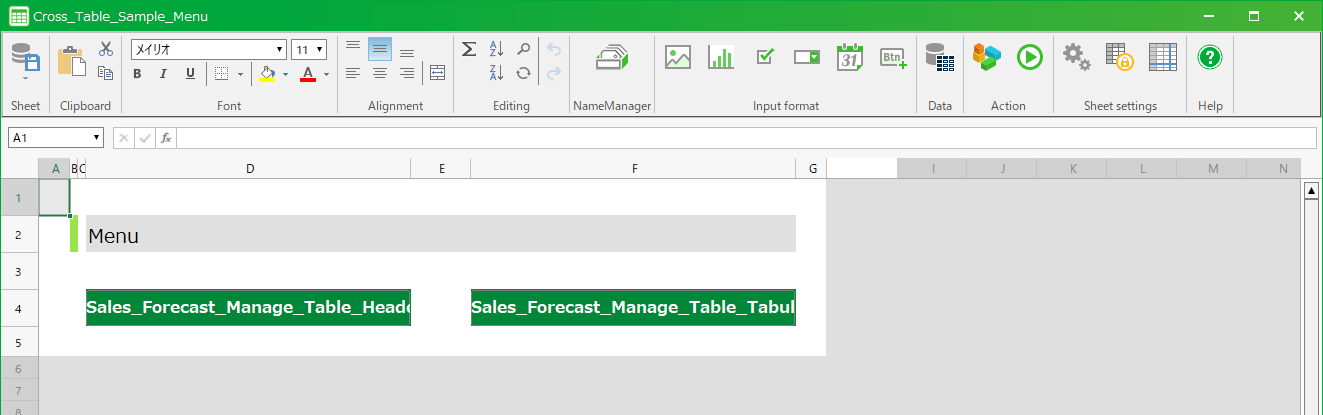Open the NameManager tool

pyautogui.click(x=611, y=59)
